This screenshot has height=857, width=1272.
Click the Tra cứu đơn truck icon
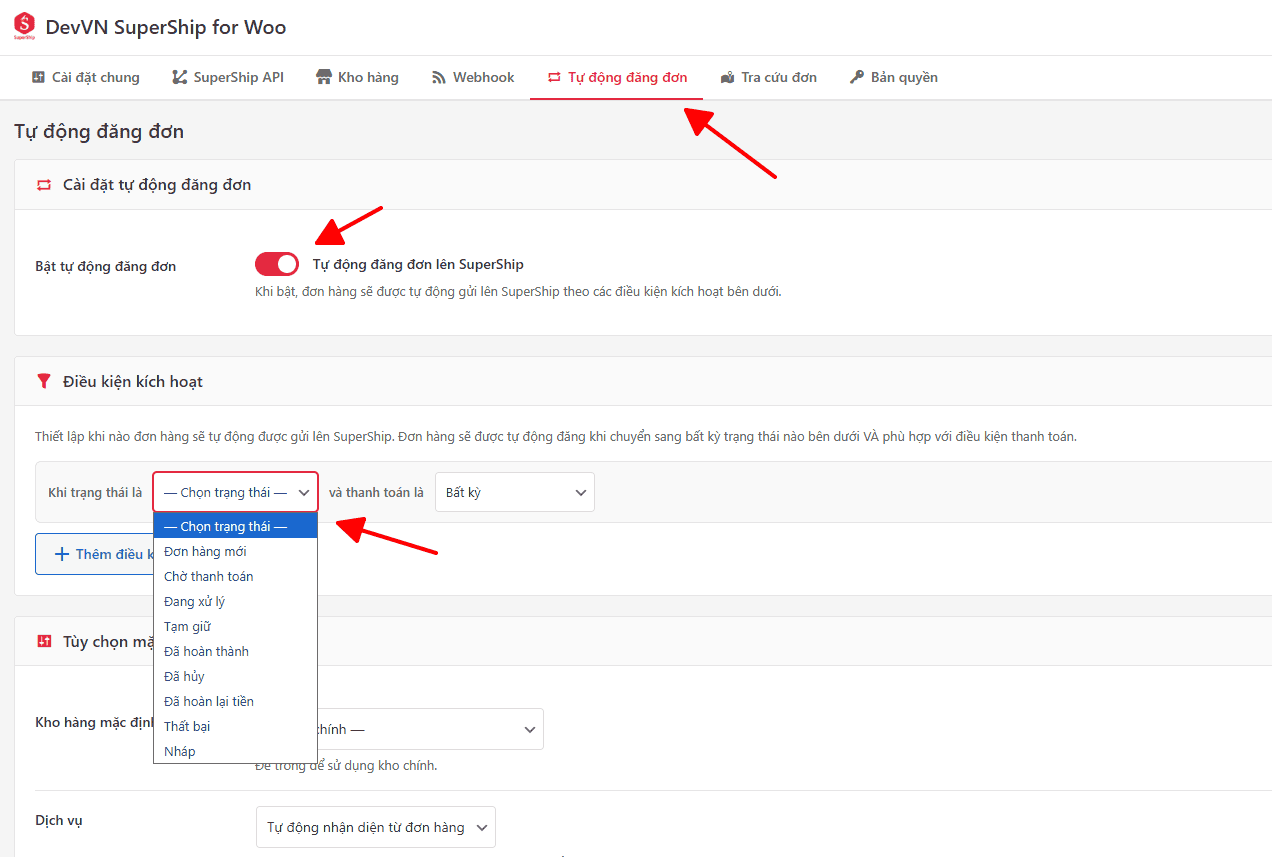coord(727,77)
